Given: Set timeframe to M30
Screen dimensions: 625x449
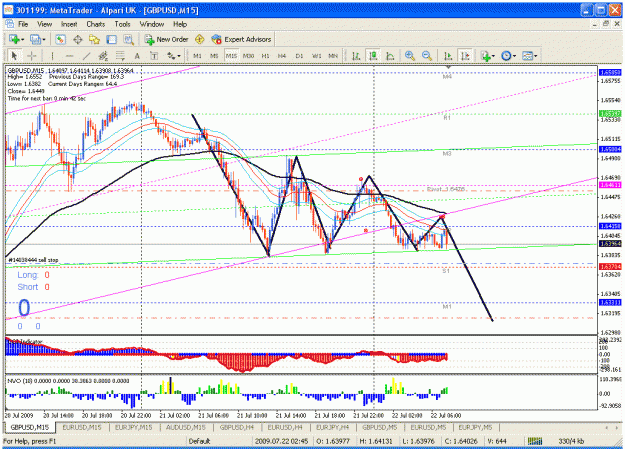Looking at the screenshot, I should click(248, 56).
